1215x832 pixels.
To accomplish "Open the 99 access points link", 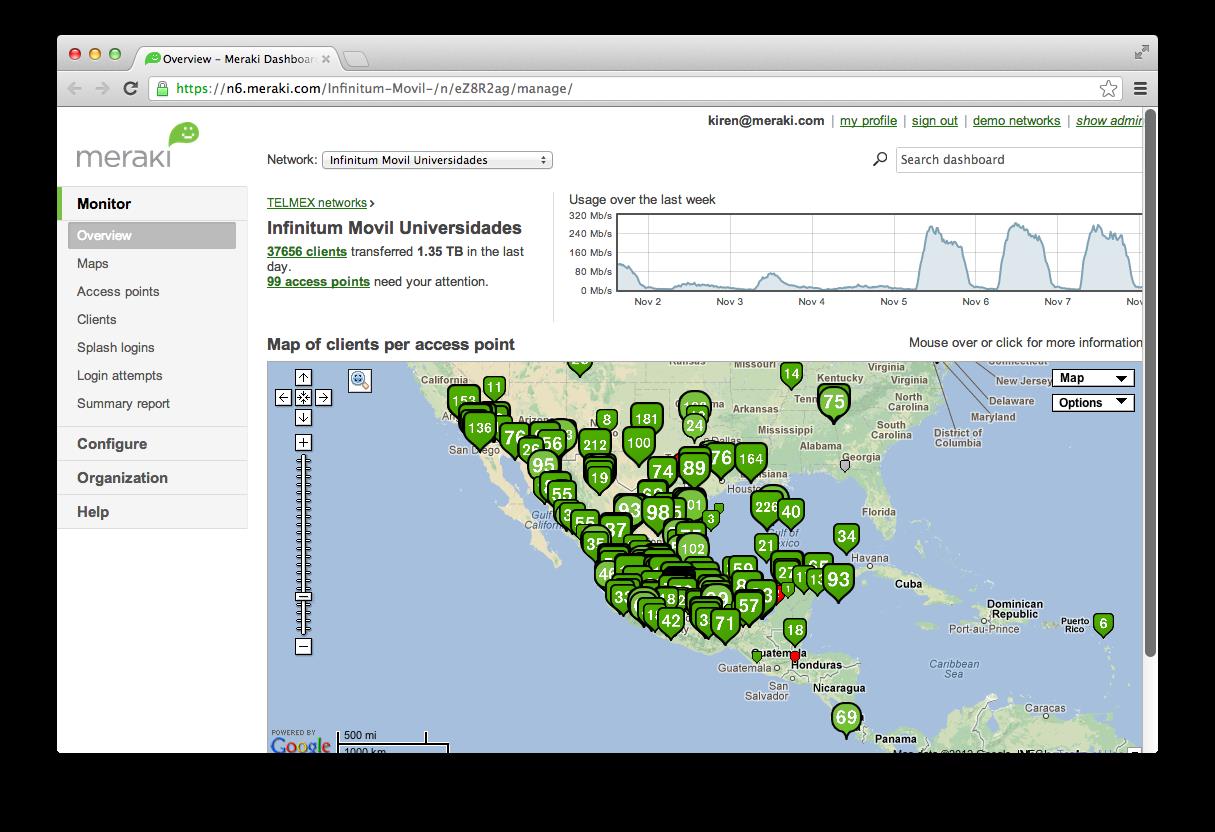I will 318,282.
